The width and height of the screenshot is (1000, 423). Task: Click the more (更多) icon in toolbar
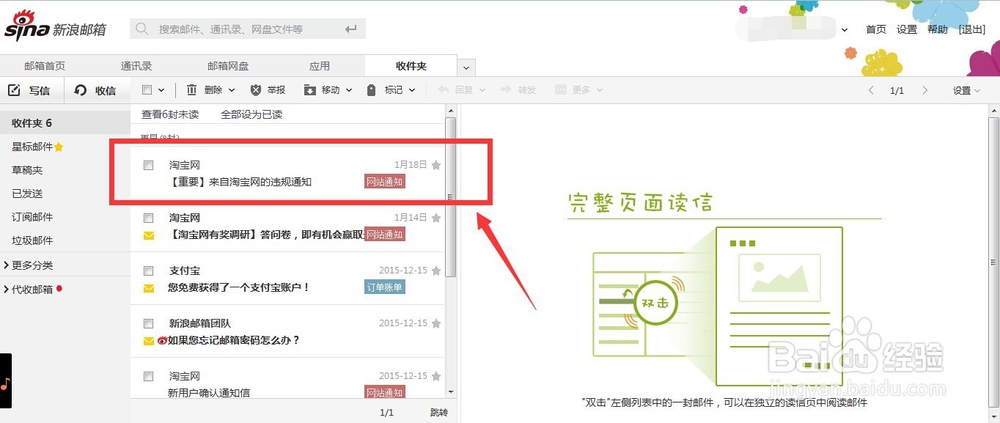click(x=561, y=90)
